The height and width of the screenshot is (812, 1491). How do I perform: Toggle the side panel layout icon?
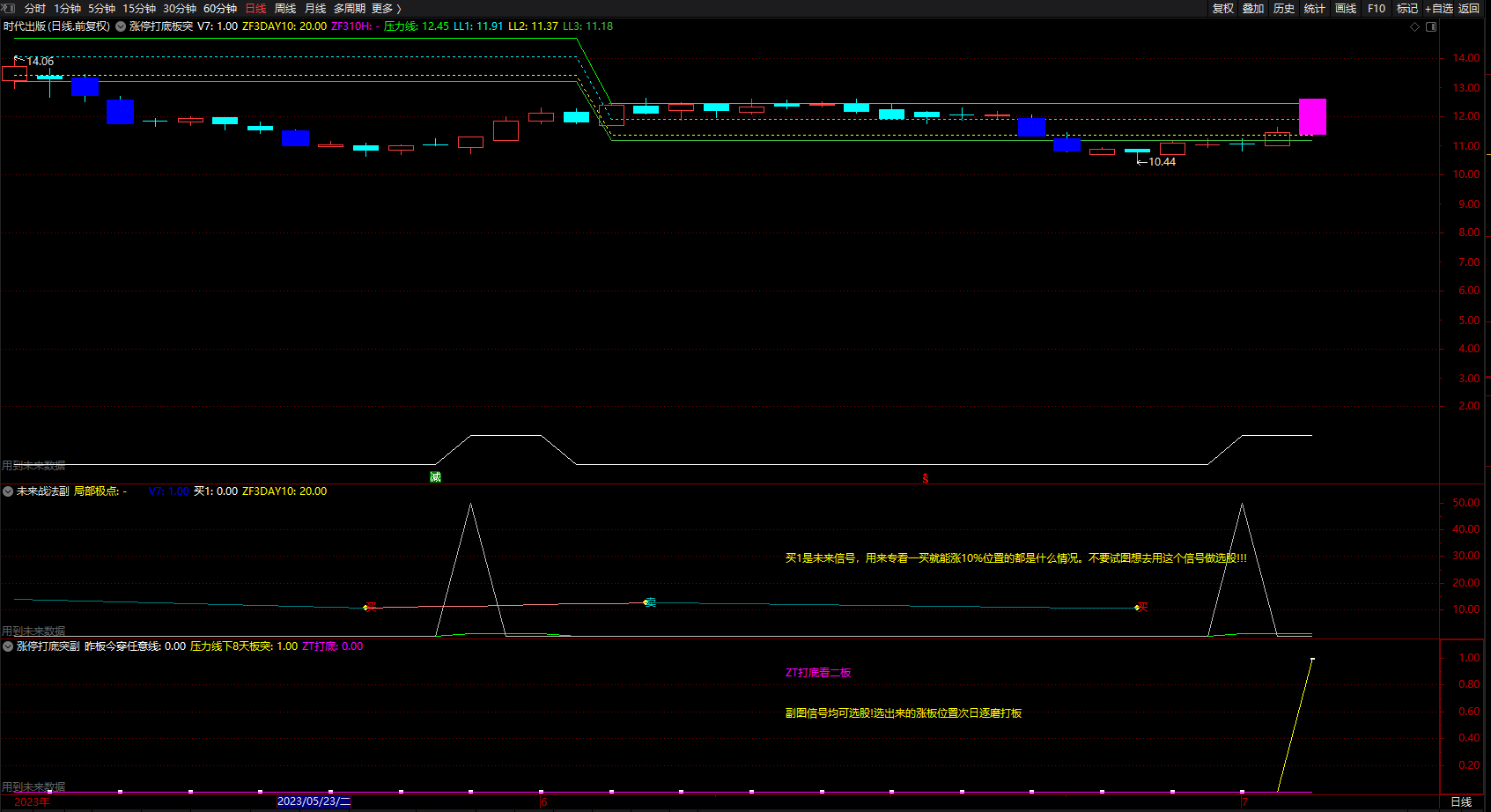click(1431, 26)
